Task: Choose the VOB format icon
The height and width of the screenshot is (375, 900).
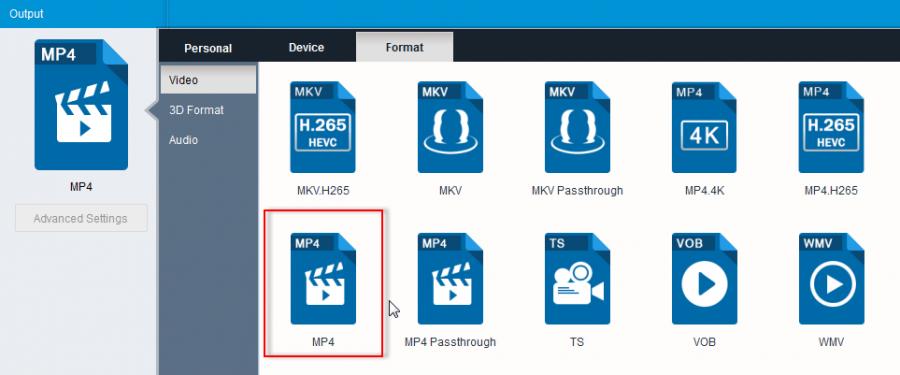Action: pyautogui.click(x=704, y=279)
